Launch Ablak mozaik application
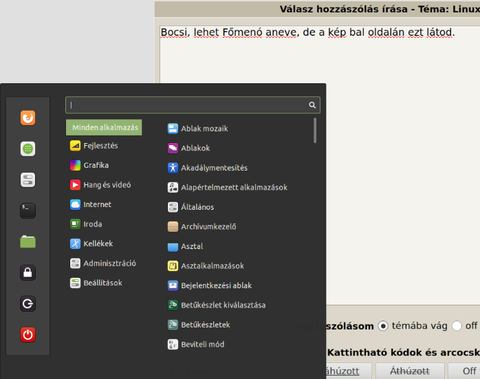The width and height of the screenshot is (480, 379). coord(198,128)
